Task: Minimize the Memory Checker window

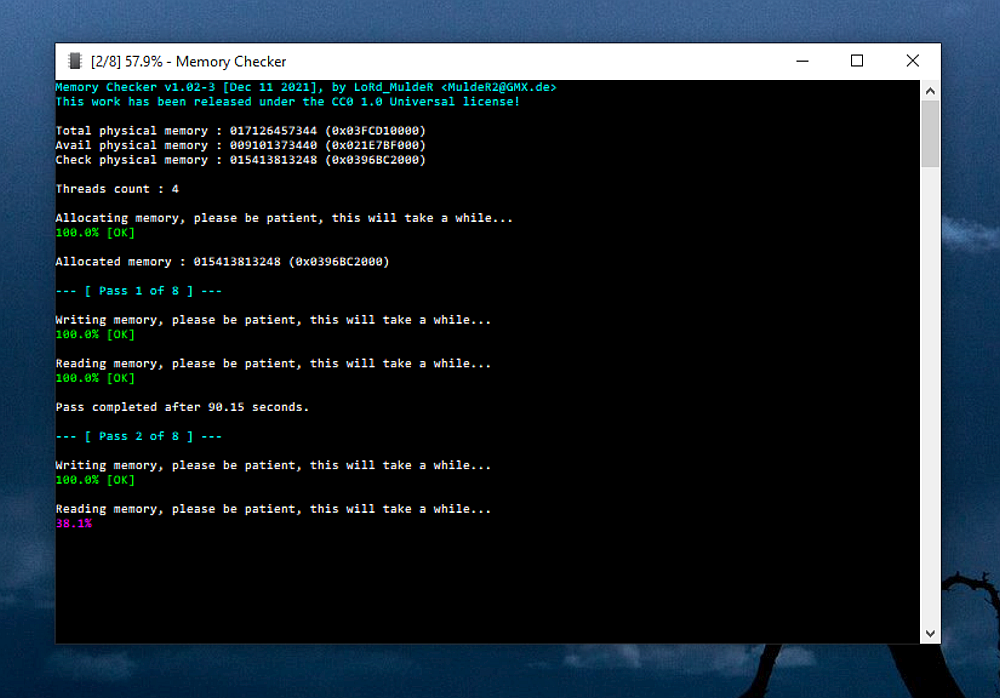Action: coord(802,61)
